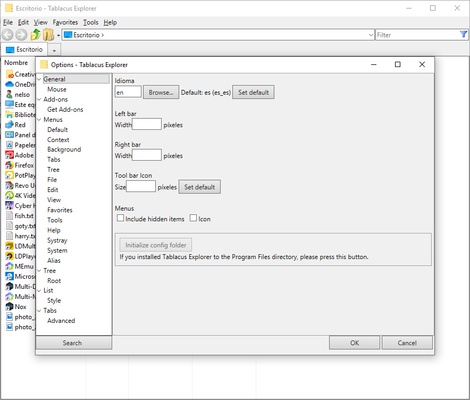Collapse the List tree node
470x400 pixels.
(x=39, y=291)
